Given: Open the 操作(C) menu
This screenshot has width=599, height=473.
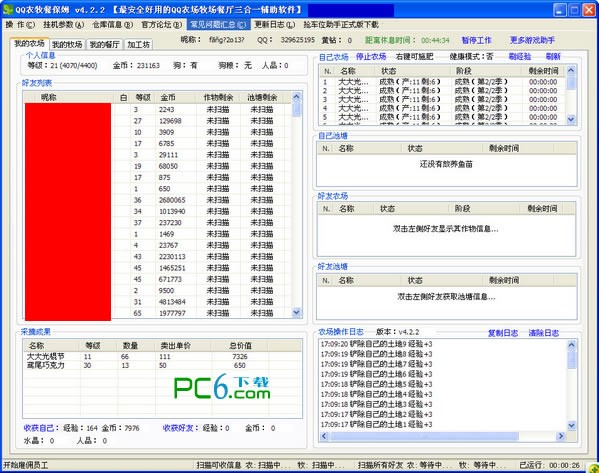Looking at the screenshot, I should [x=20, y=25].
